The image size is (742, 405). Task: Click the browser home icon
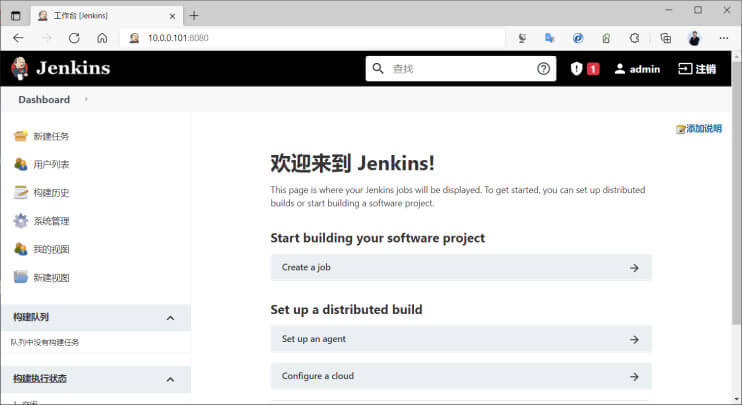coord(102,38)
